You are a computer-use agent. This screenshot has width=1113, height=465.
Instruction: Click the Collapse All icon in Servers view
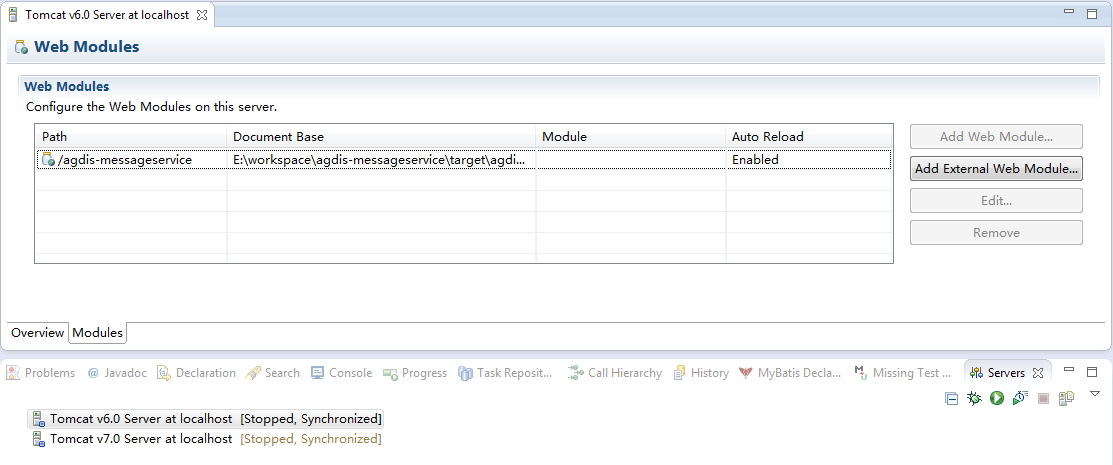coord(951,398)
